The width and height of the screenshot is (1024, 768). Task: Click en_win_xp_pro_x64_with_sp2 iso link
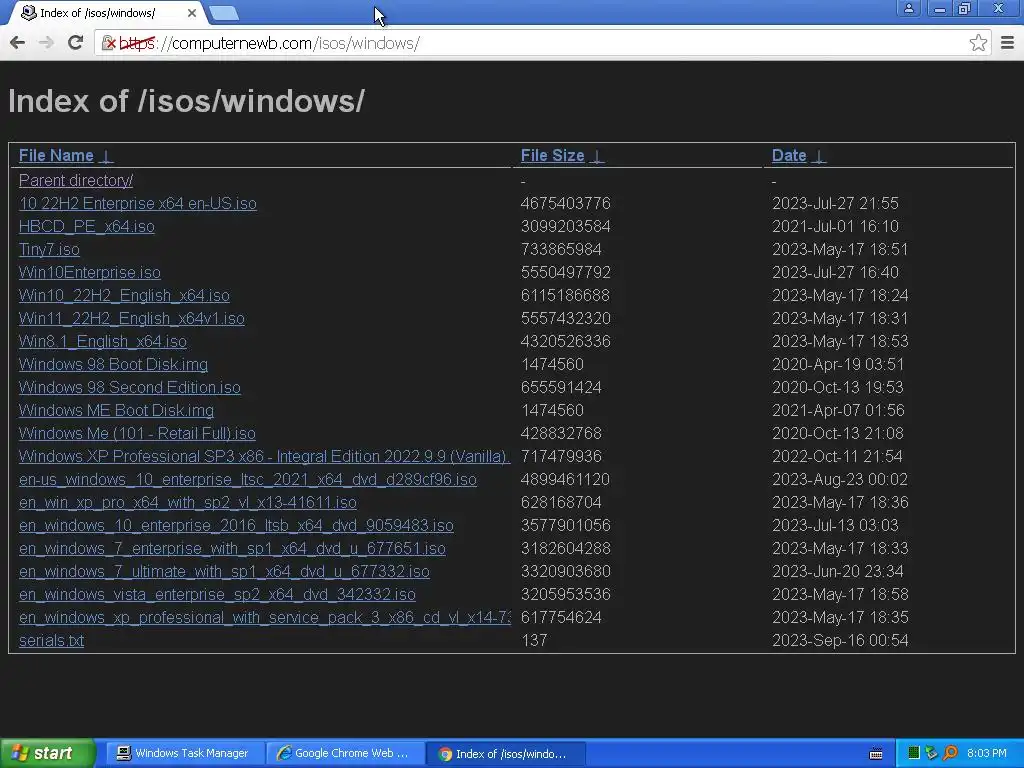pyautogui.click(x=188, y=502)
